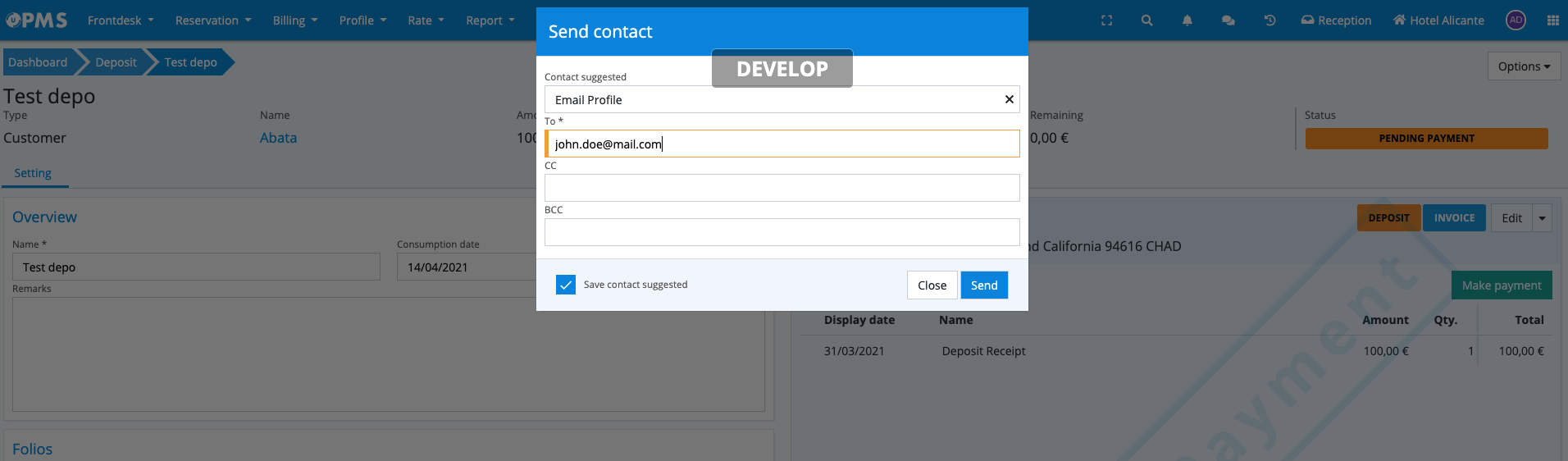Viewport: 1568px width, 461px height.
Task: Open notifications bell icon
Action: 1187,21
